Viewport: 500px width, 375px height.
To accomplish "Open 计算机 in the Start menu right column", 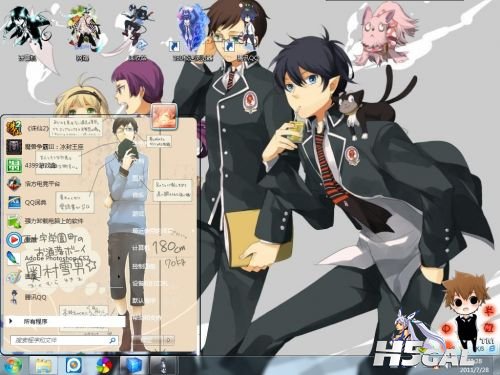I will coord(140,248).
